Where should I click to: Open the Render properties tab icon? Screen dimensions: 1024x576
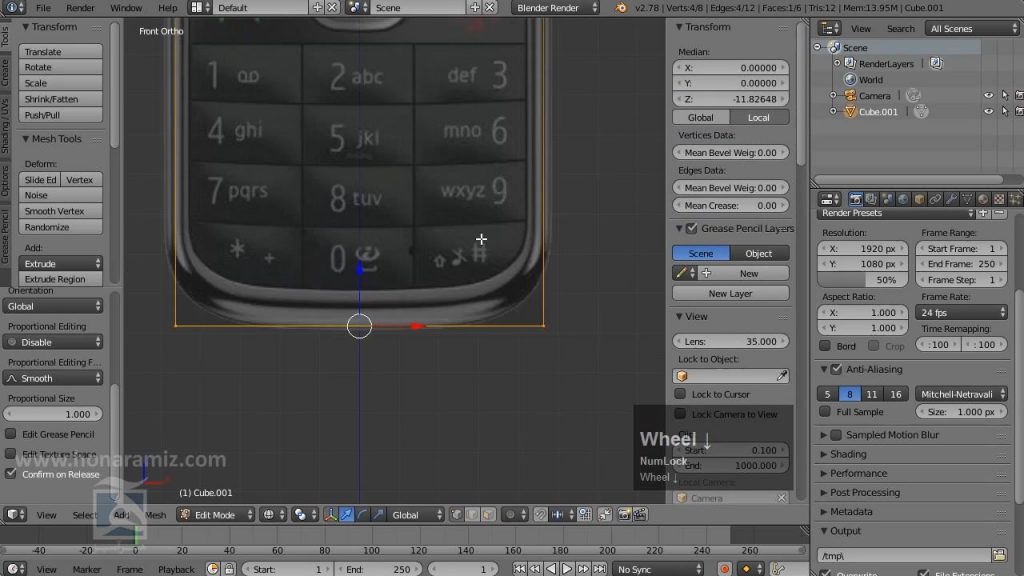856,199
